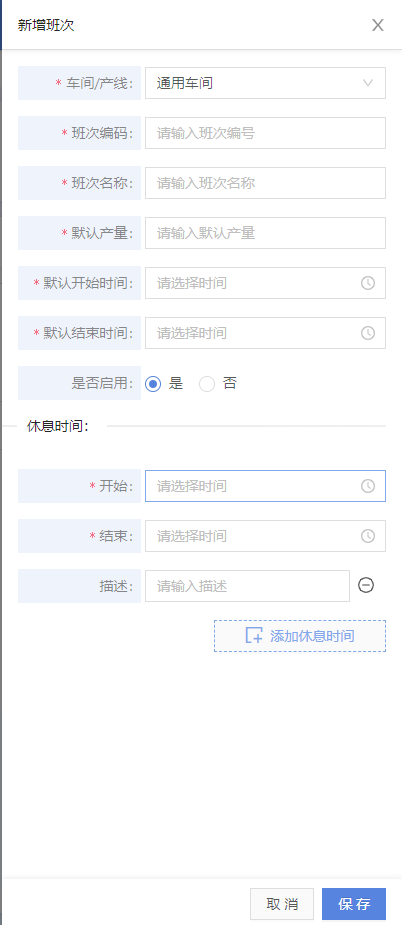Select the 否 radio option
This screenshot has height=925, width=402.
207,384
